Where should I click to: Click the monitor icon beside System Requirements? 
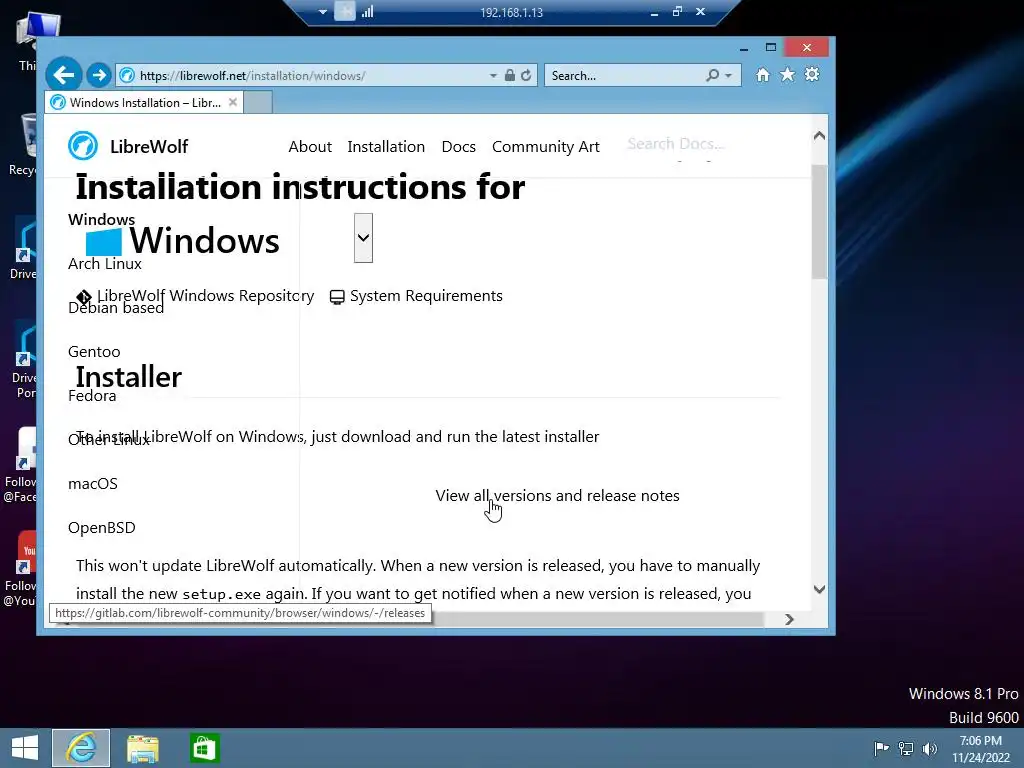337,297
